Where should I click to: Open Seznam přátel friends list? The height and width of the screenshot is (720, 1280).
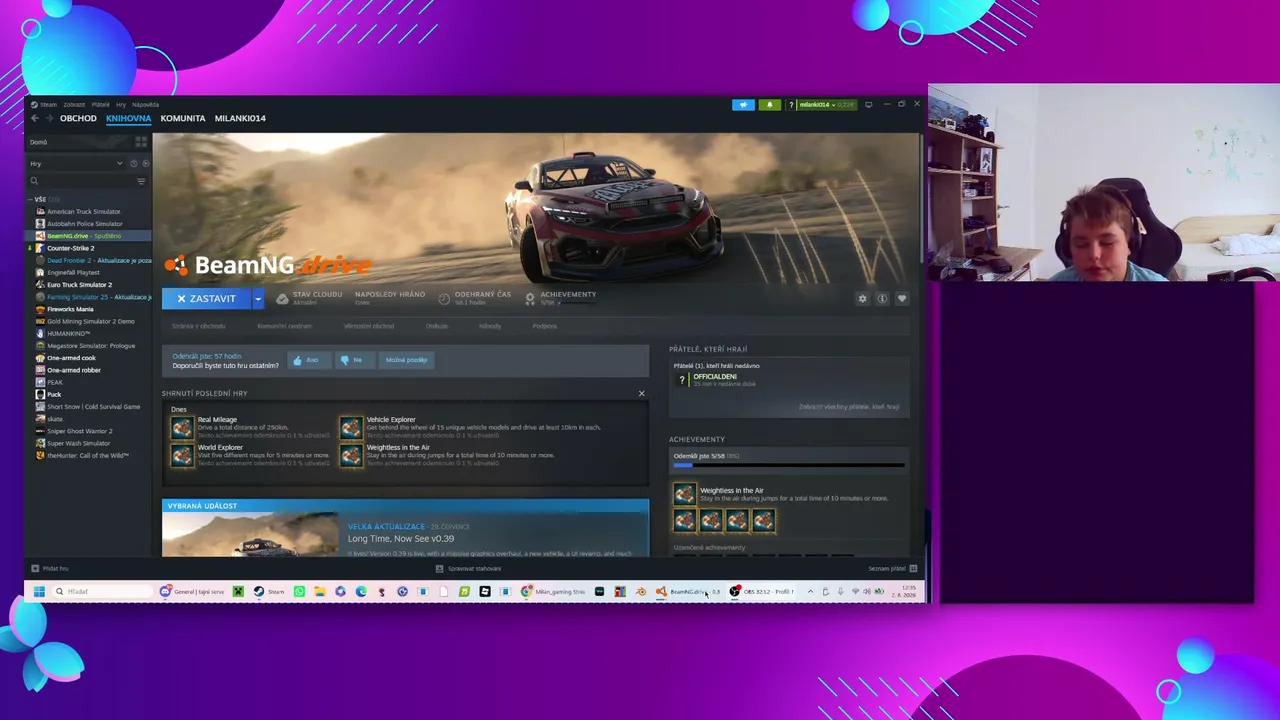[893, 568]
